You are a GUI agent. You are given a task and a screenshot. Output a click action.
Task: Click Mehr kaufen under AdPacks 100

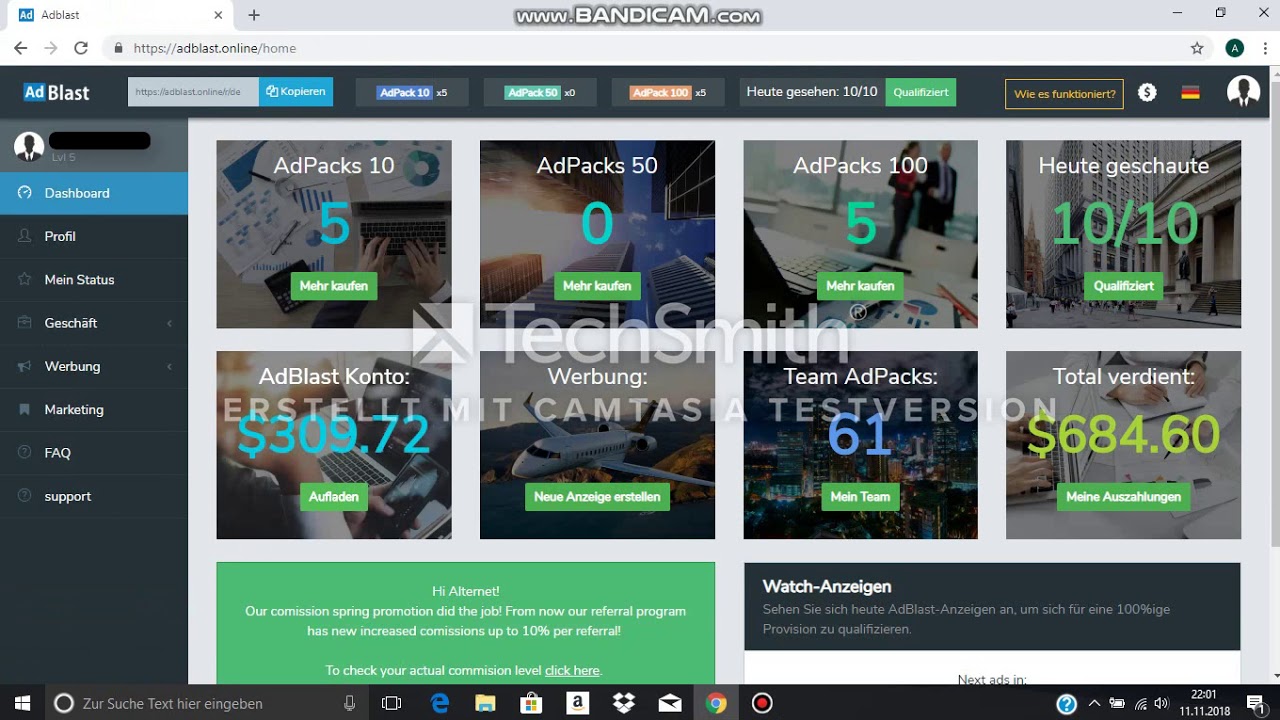point(860,286)
